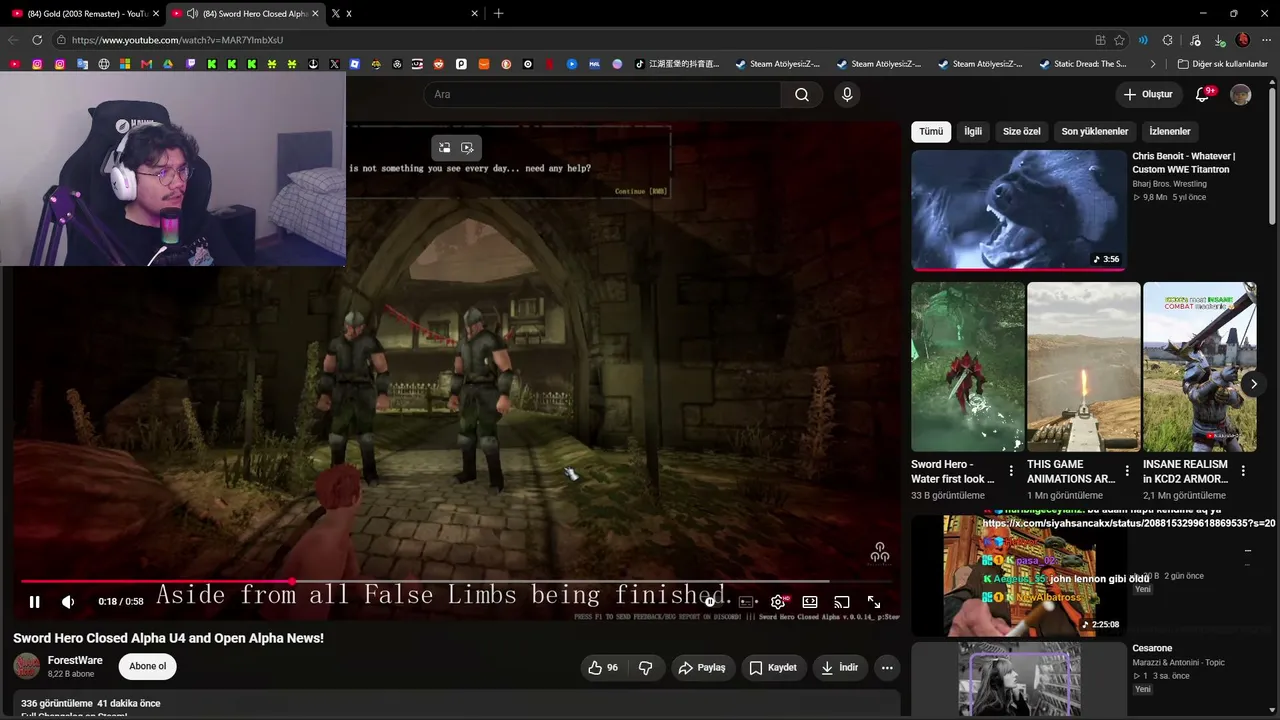Open Reddit bookmark in bookmarks bar
Viewport: 1280px width, 720px height.
[x=439, y=64]
